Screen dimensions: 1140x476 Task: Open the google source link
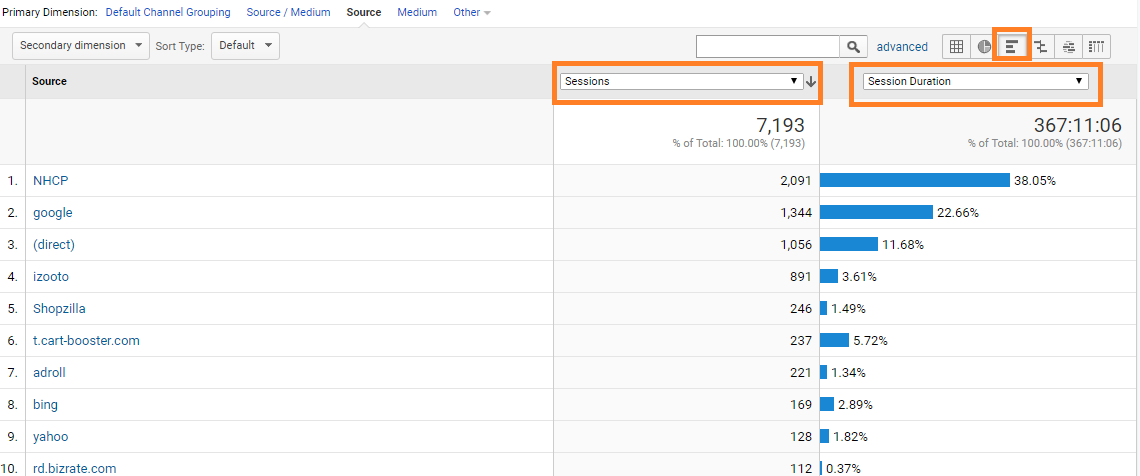tap(52, 213)
